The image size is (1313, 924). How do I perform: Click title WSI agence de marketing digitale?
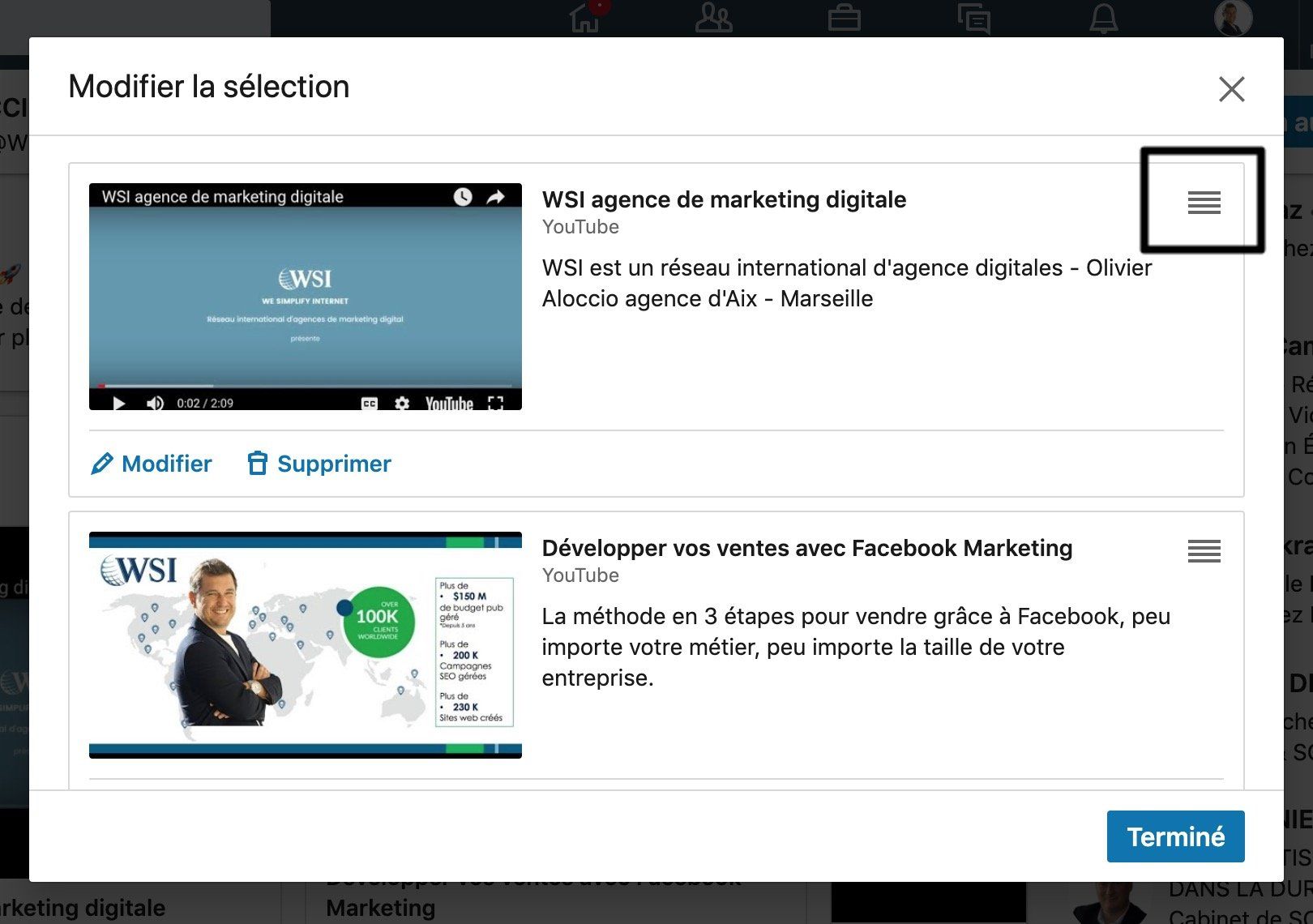coord(724,199)
